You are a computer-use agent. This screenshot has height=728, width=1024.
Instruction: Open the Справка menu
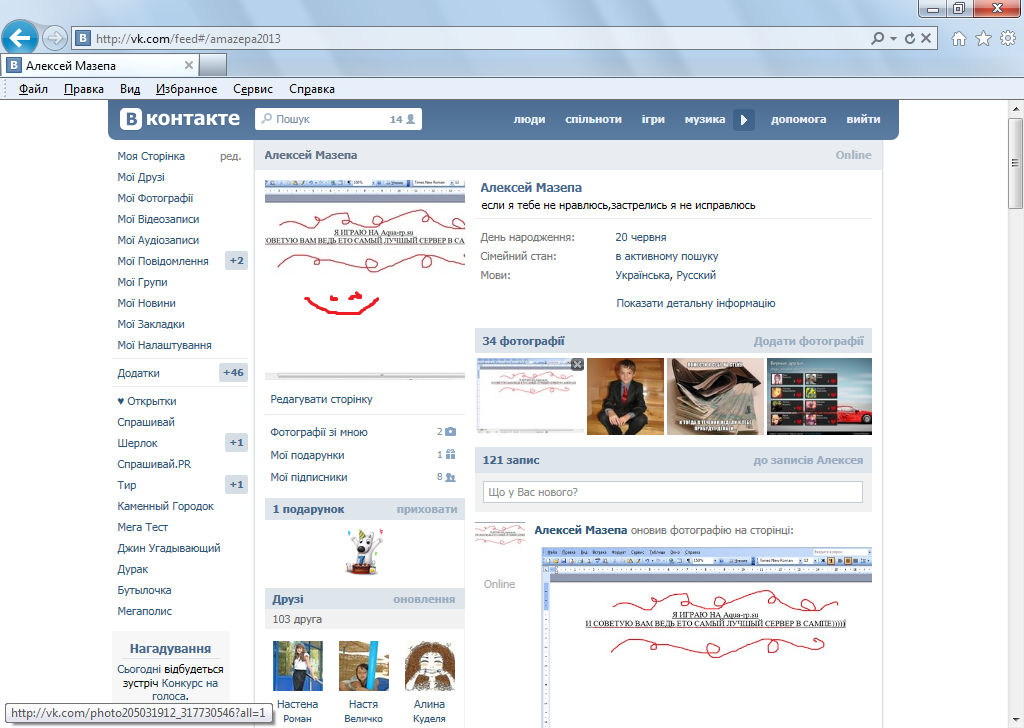pyautogui.click(x=312, y=89)
